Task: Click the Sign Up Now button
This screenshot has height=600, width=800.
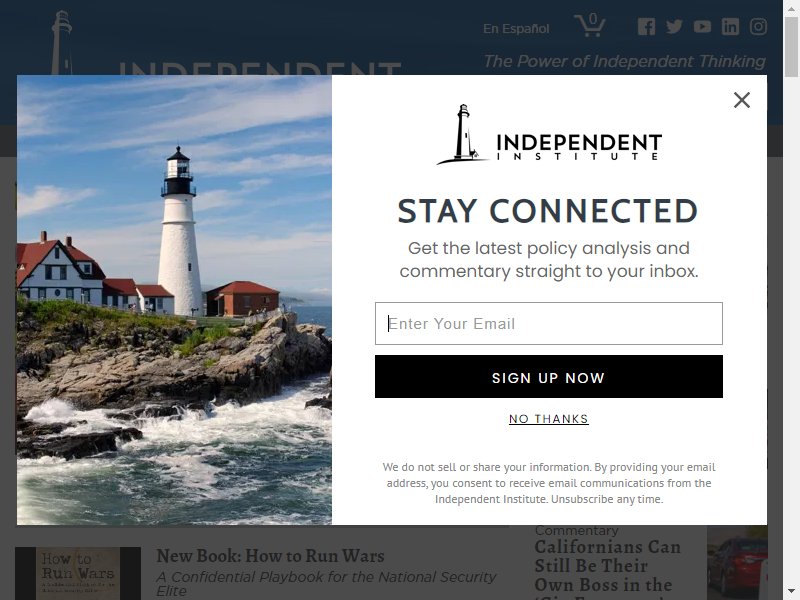Action: (549, 377)
